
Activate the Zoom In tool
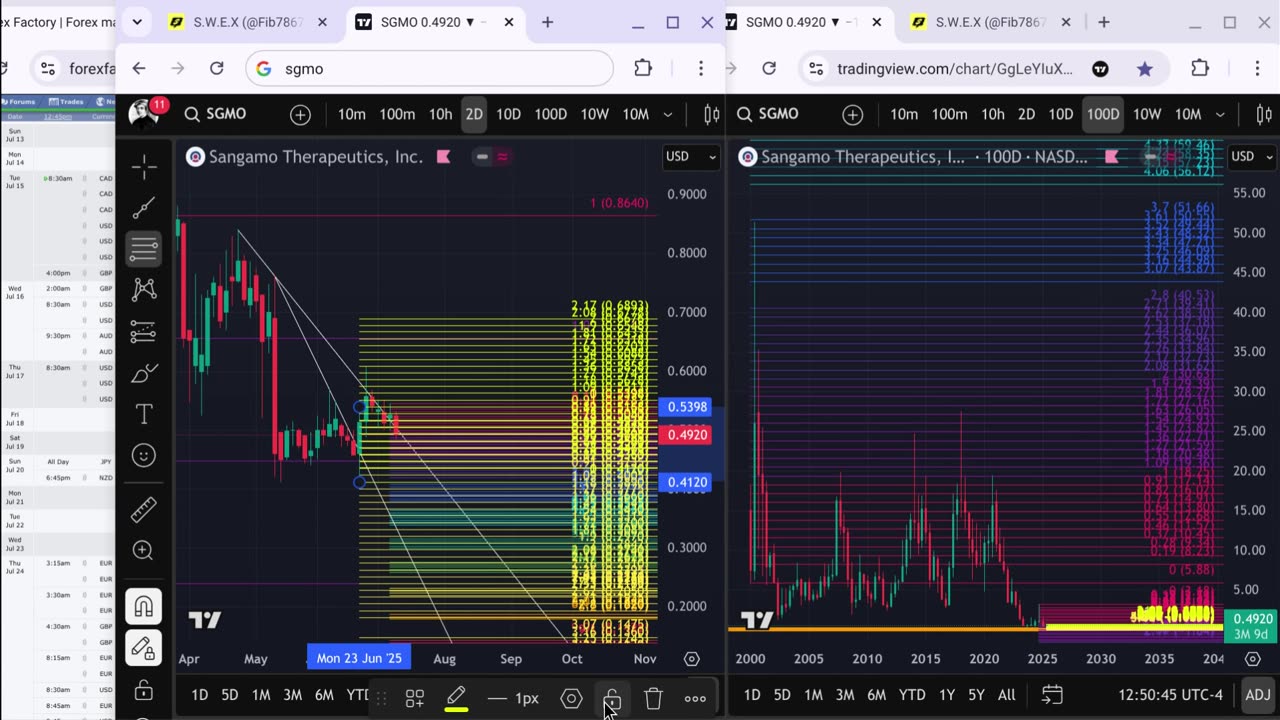pos(144,550)
